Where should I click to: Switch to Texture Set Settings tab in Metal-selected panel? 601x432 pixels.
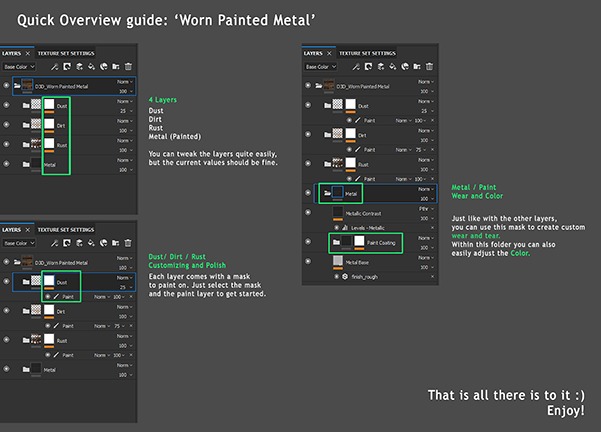[367, 53]
